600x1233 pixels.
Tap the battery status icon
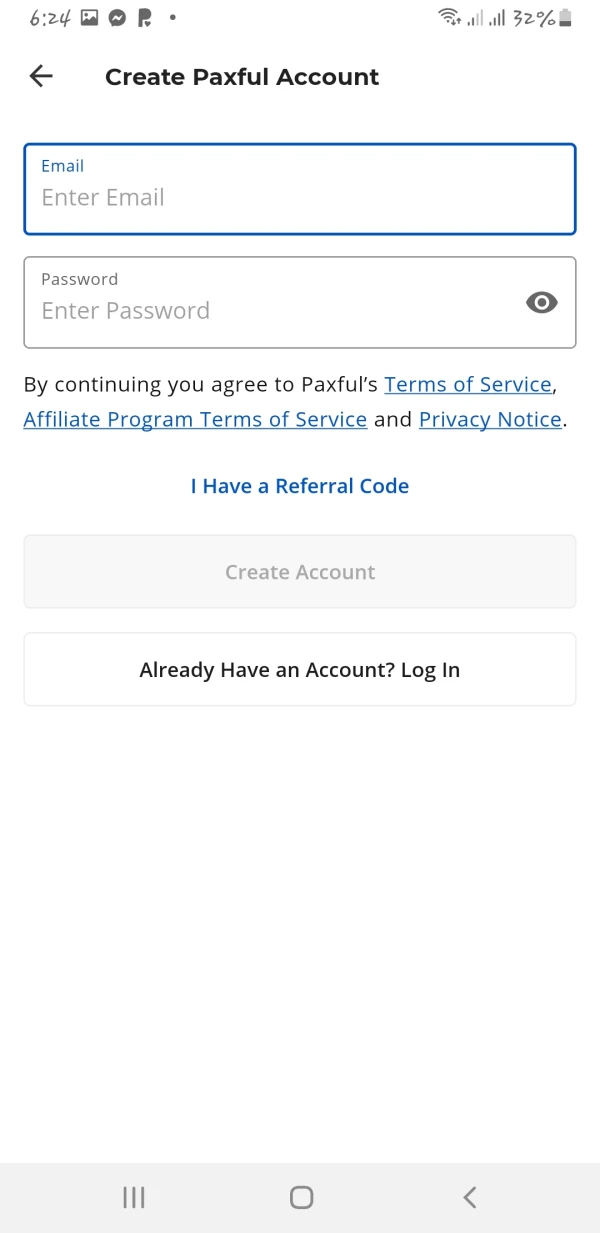tap(567, 17)
